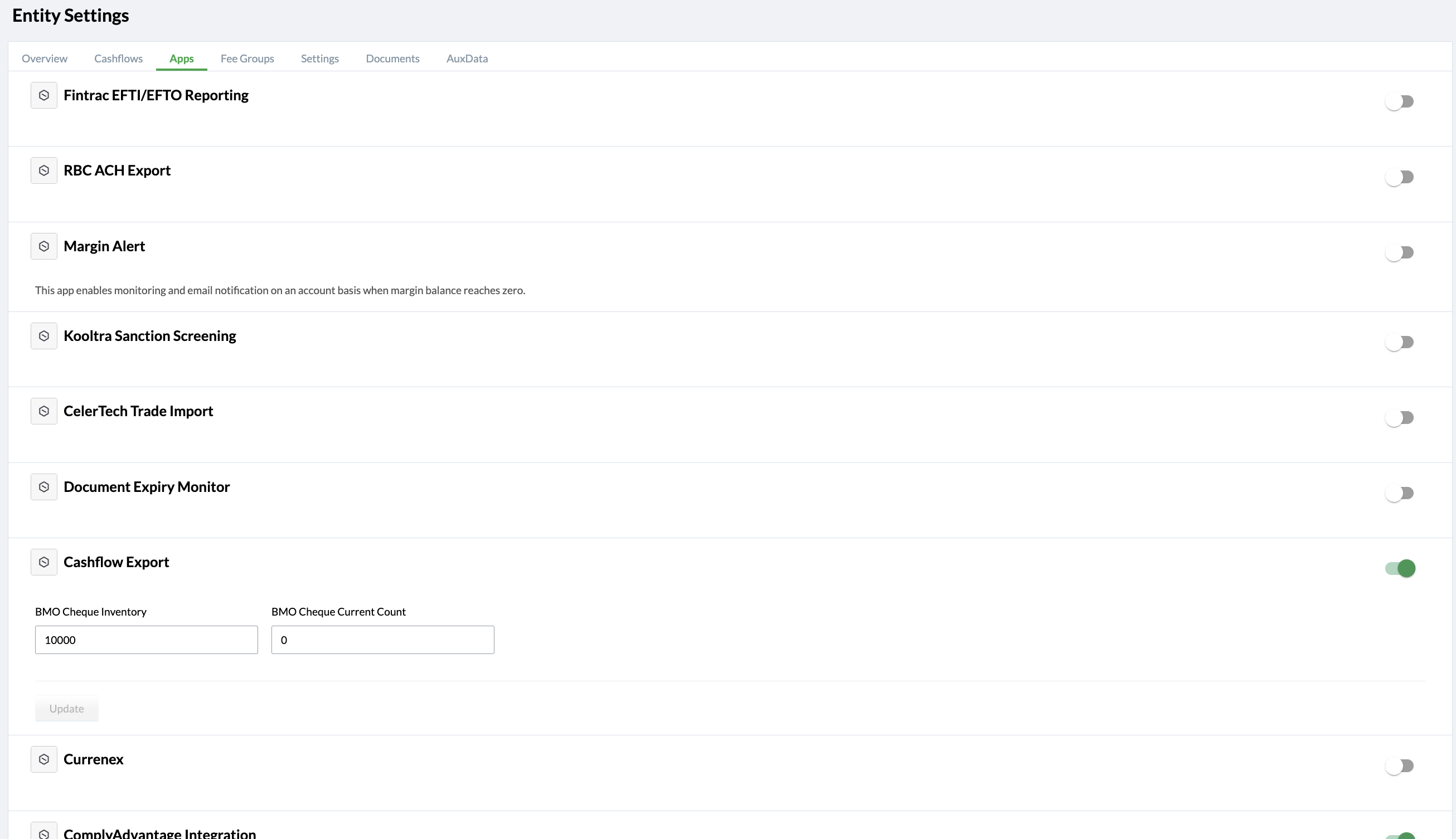
Task: Click the Currenex app icon
Action: 44,759
